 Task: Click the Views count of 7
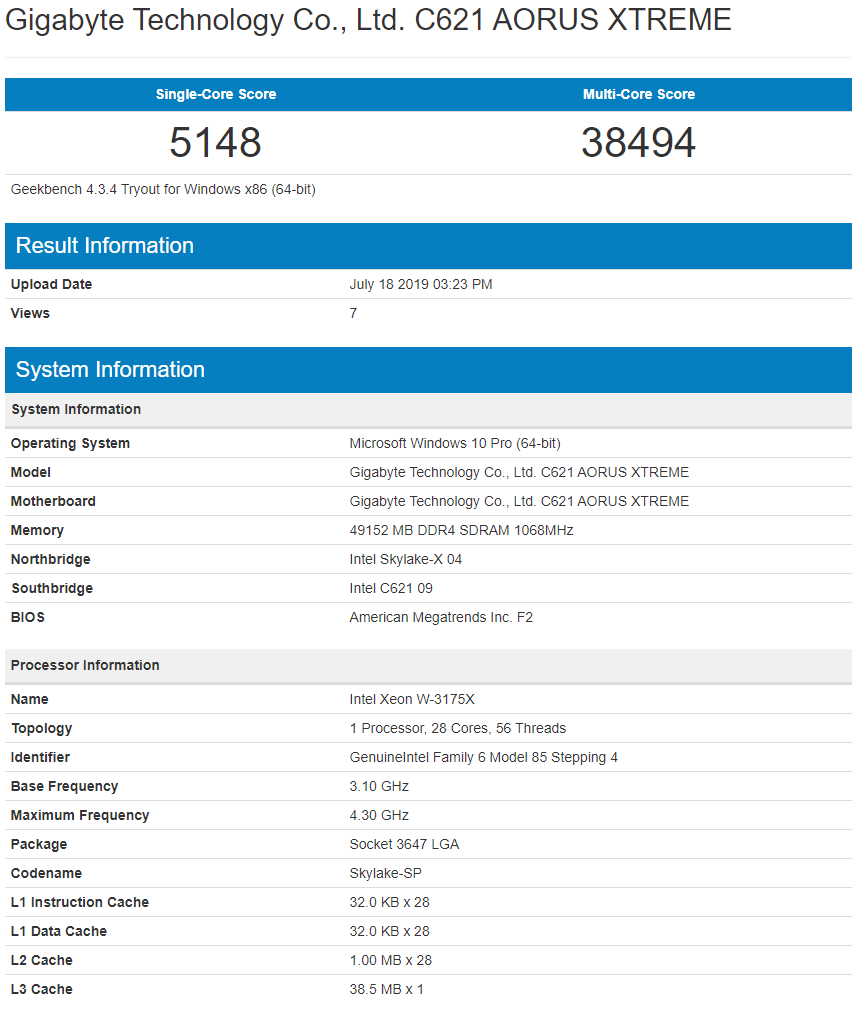[352, 313]
